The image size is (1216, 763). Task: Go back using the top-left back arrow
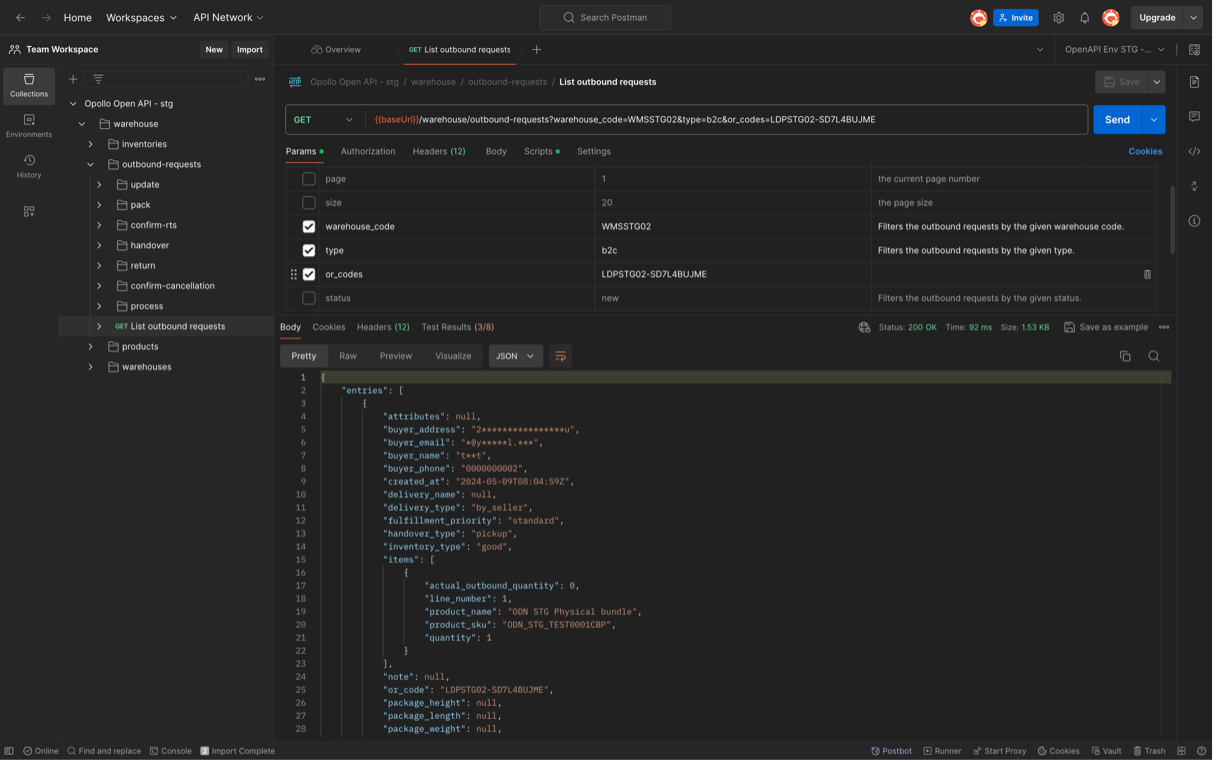point(20,18)
